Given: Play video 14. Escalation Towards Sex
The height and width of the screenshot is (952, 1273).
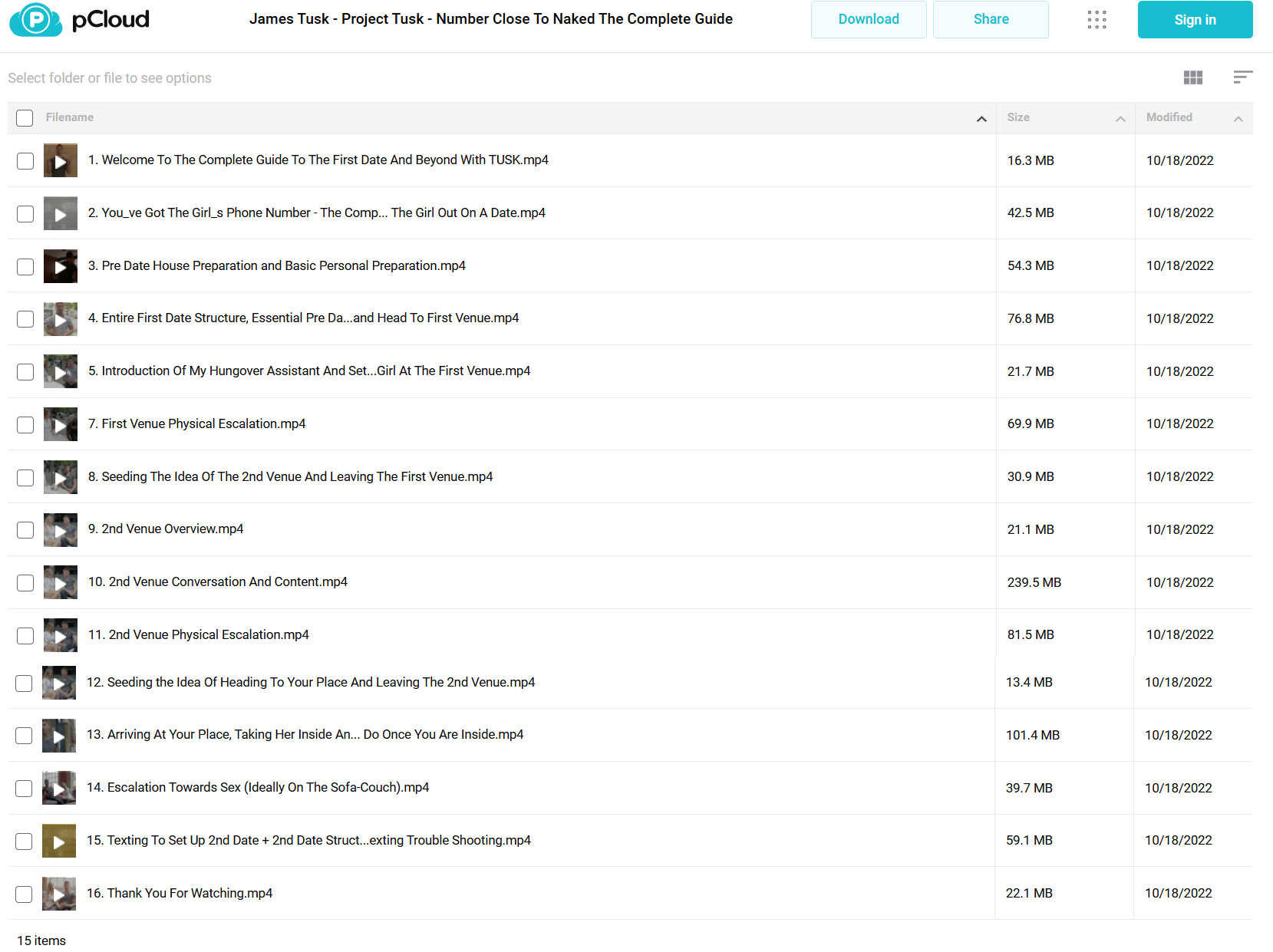Looking at the screenshot, I should (59, 788).
